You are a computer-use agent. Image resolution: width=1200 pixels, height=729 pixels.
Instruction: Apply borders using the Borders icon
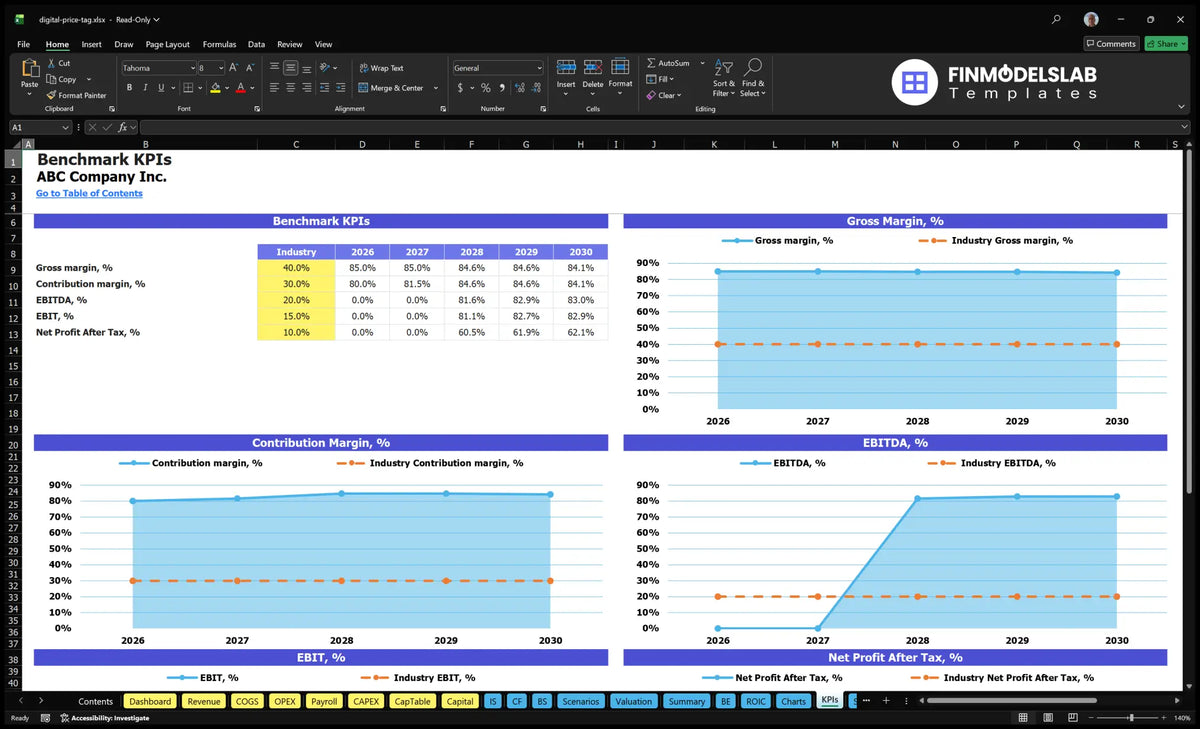pos(188,88)
